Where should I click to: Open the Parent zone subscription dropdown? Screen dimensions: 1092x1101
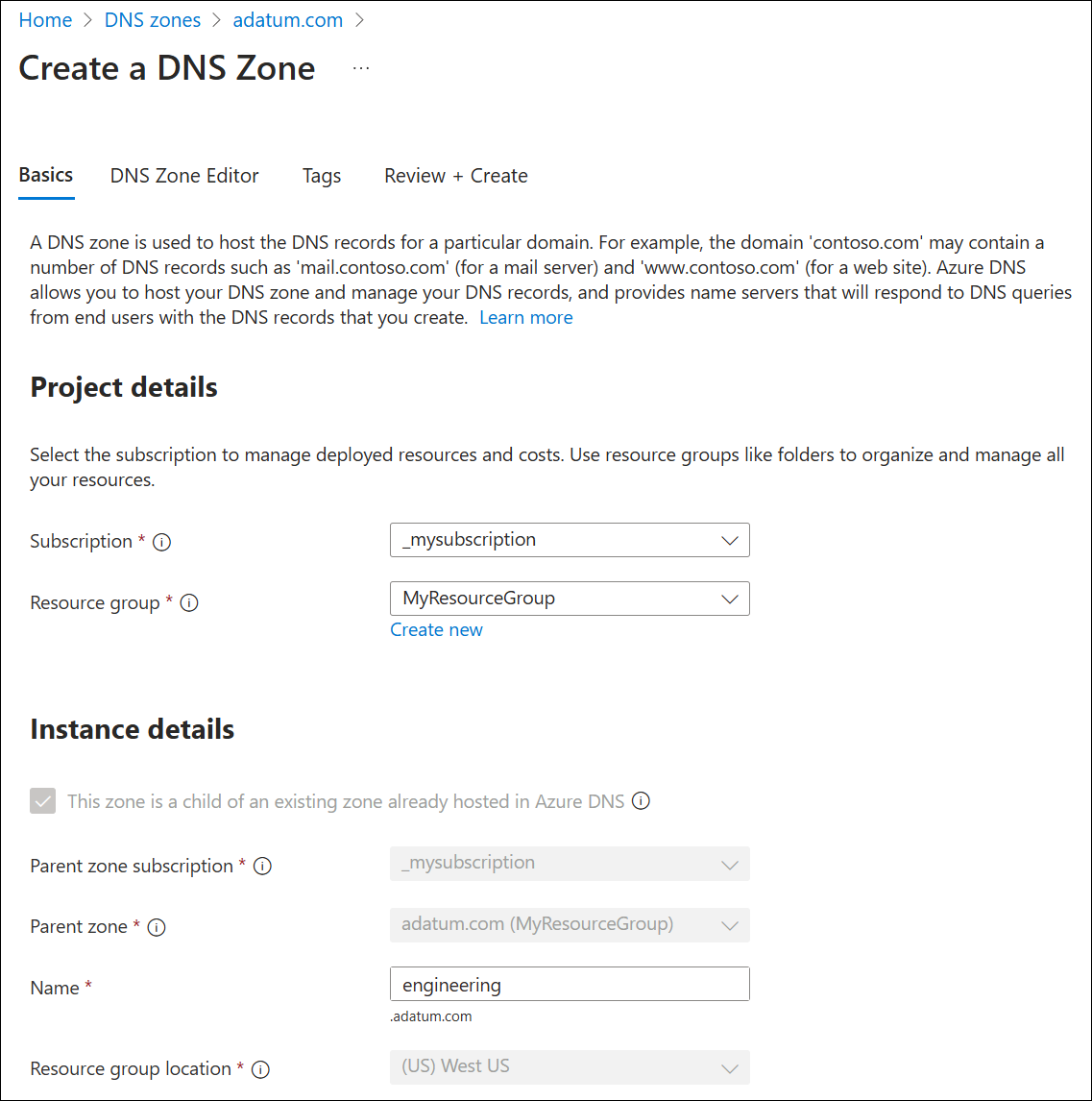coord(570,864)
